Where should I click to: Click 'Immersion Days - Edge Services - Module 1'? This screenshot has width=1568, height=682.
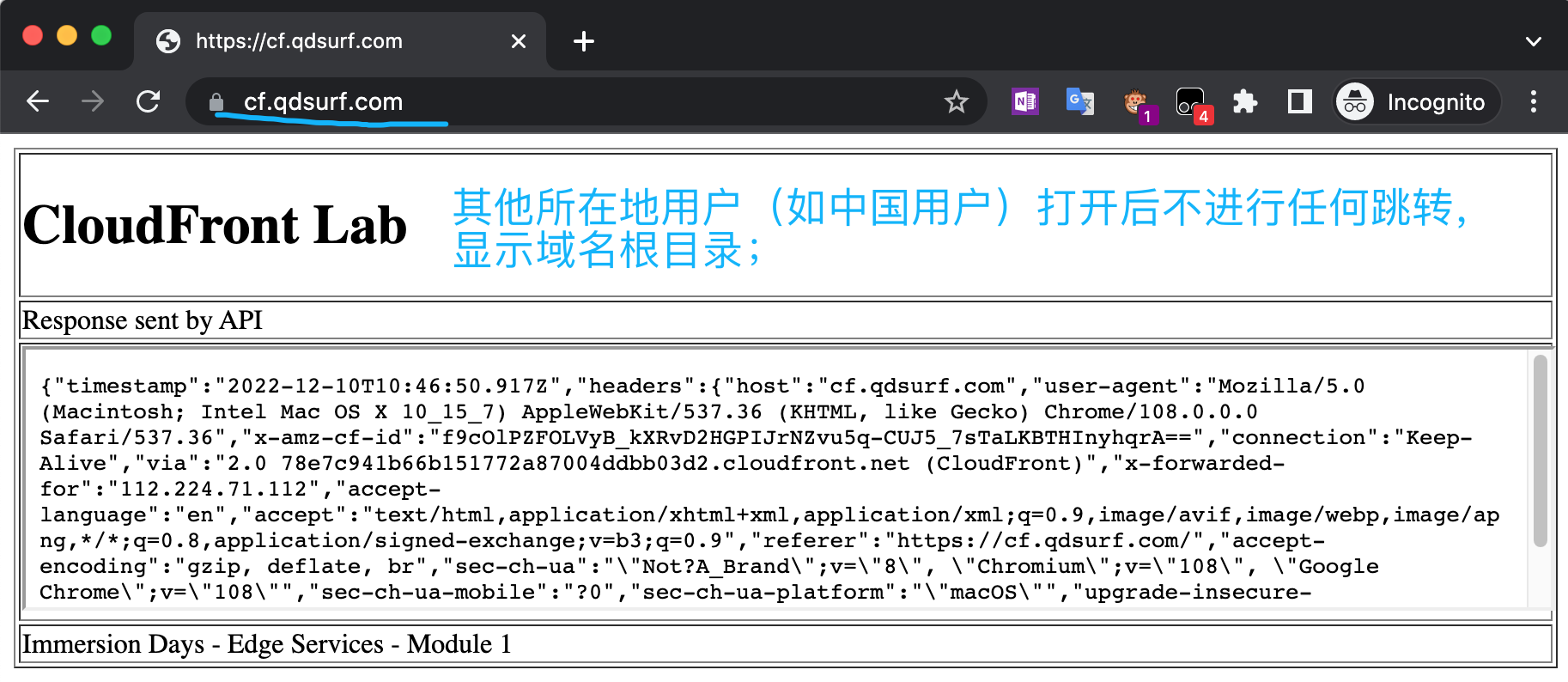267,644
